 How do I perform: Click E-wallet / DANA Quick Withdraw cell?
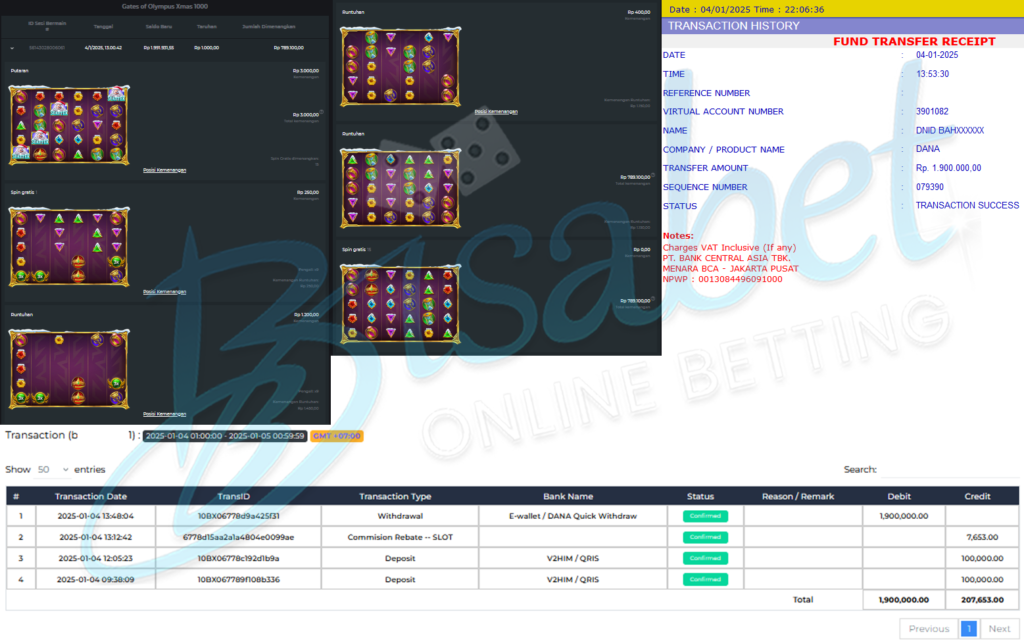[573, 516]
